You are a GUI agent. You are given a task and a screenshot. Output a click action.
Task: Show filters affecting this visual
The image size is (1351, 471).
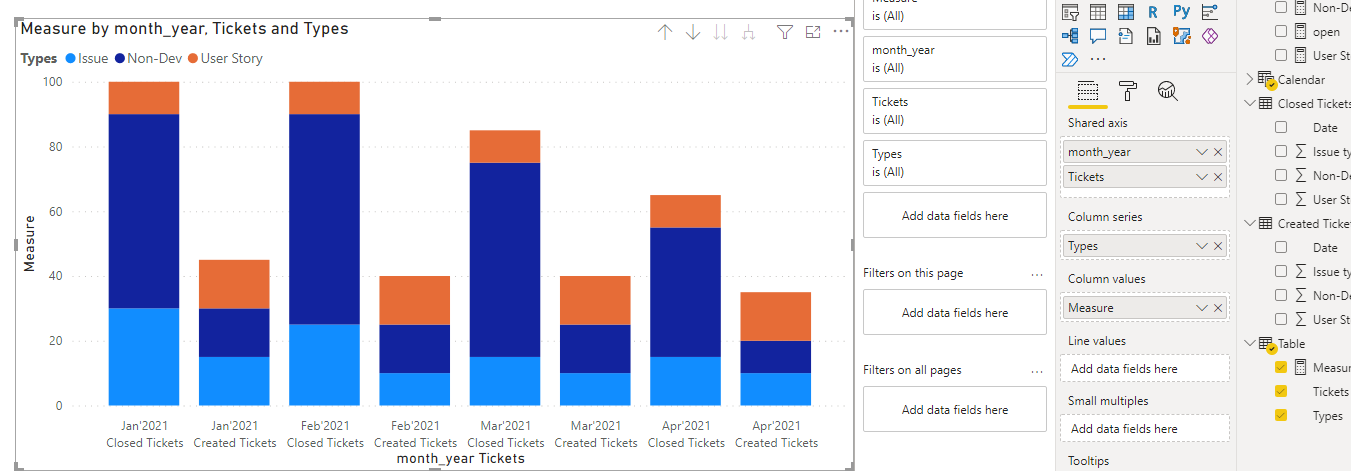coord(785,33)
